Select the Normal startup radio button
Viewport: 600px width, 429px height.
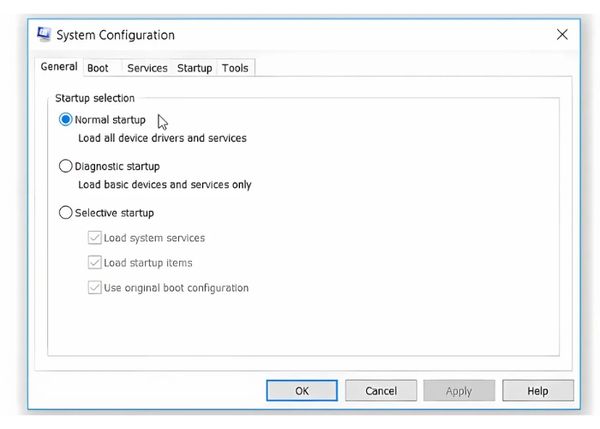coord(66,120)
